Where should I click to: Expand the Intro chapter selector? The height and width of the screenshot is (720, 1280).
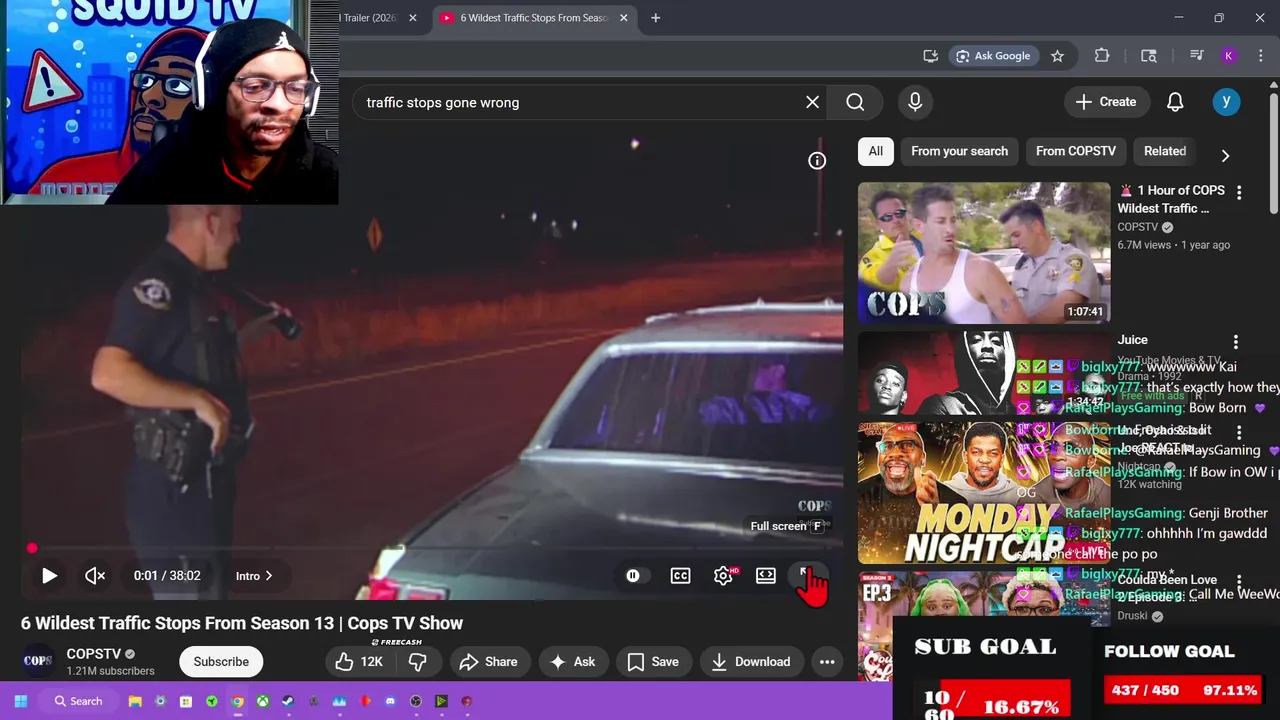pyautogui.click(x=254, y=576)
